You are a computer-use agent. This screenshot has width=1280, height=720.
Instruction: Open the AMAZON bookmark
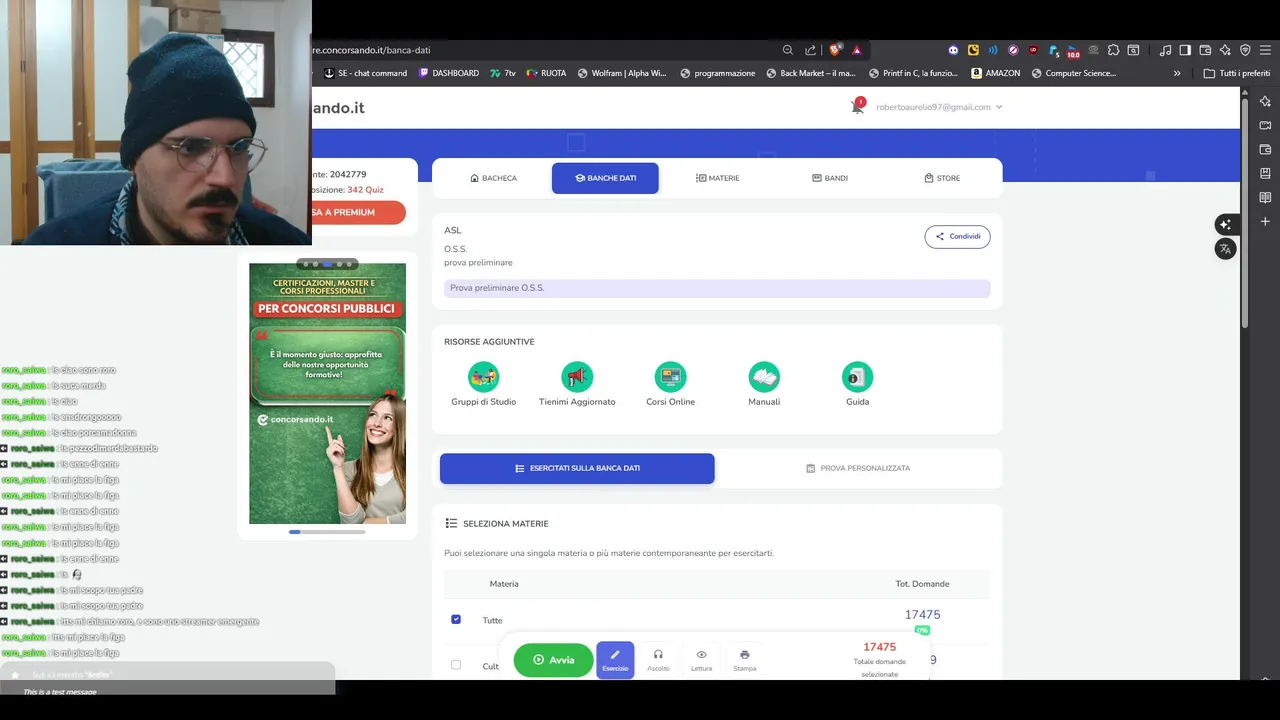pos(996,73)
